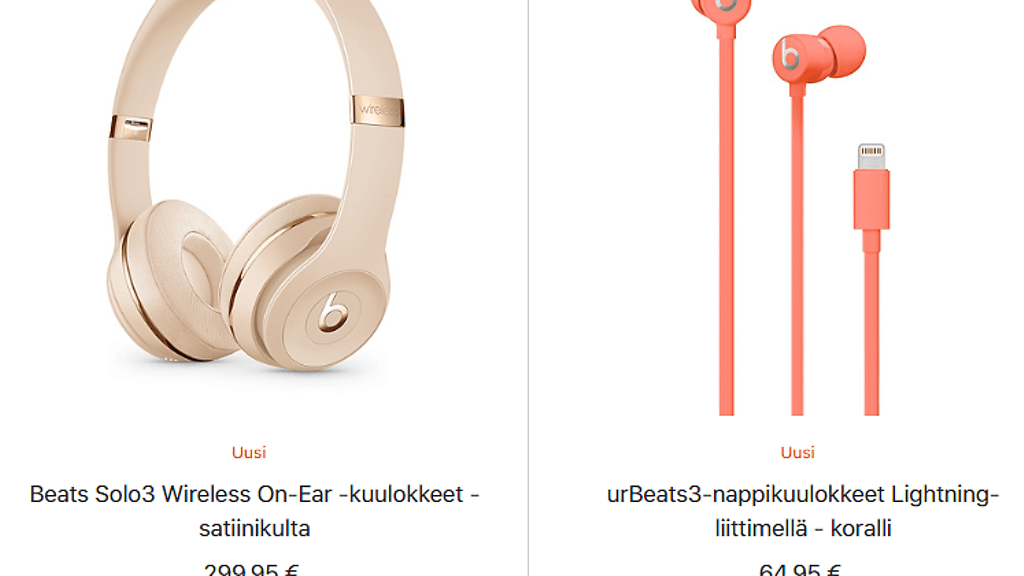The width and height of the screenshot is (1024, 576).
Task: Click the rounded ear tip of the coral earbud
Action: (844, 50)
